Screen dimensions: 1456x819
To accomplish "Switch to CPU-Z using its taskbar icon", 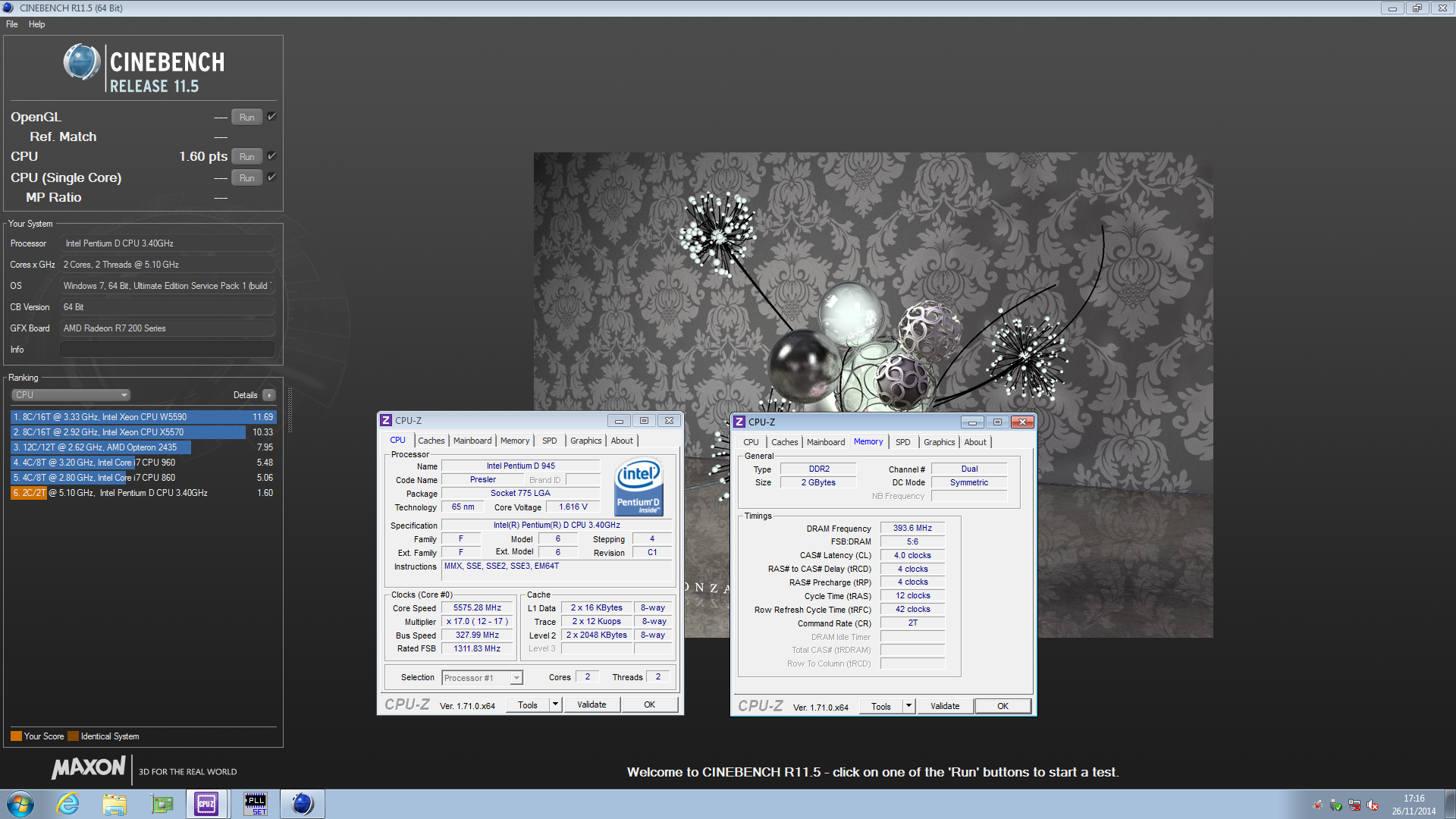I will (206, 804).
